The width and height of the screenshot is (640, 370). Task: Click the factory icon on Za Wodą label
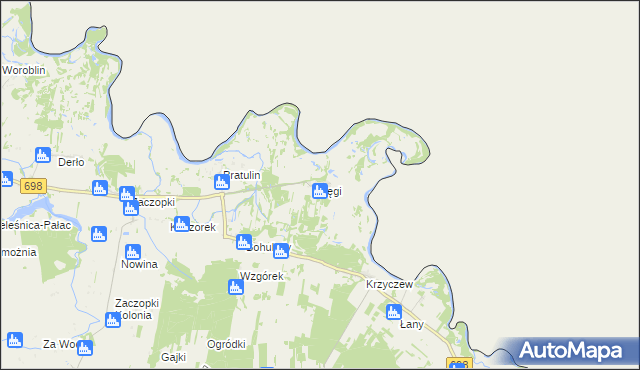[x=84, y=348]
